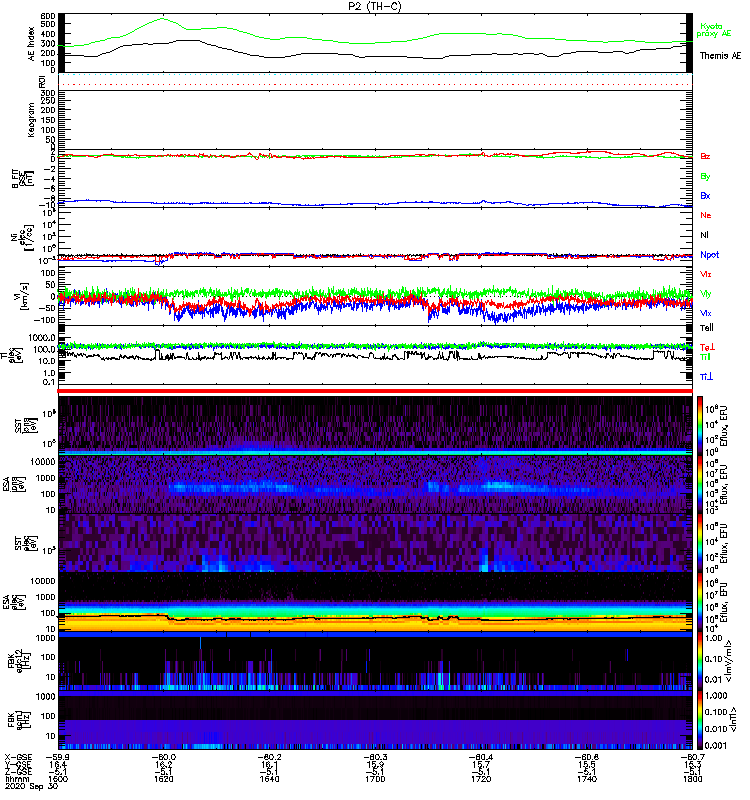Click the X-GSE value -60.4

coord(481,758)
